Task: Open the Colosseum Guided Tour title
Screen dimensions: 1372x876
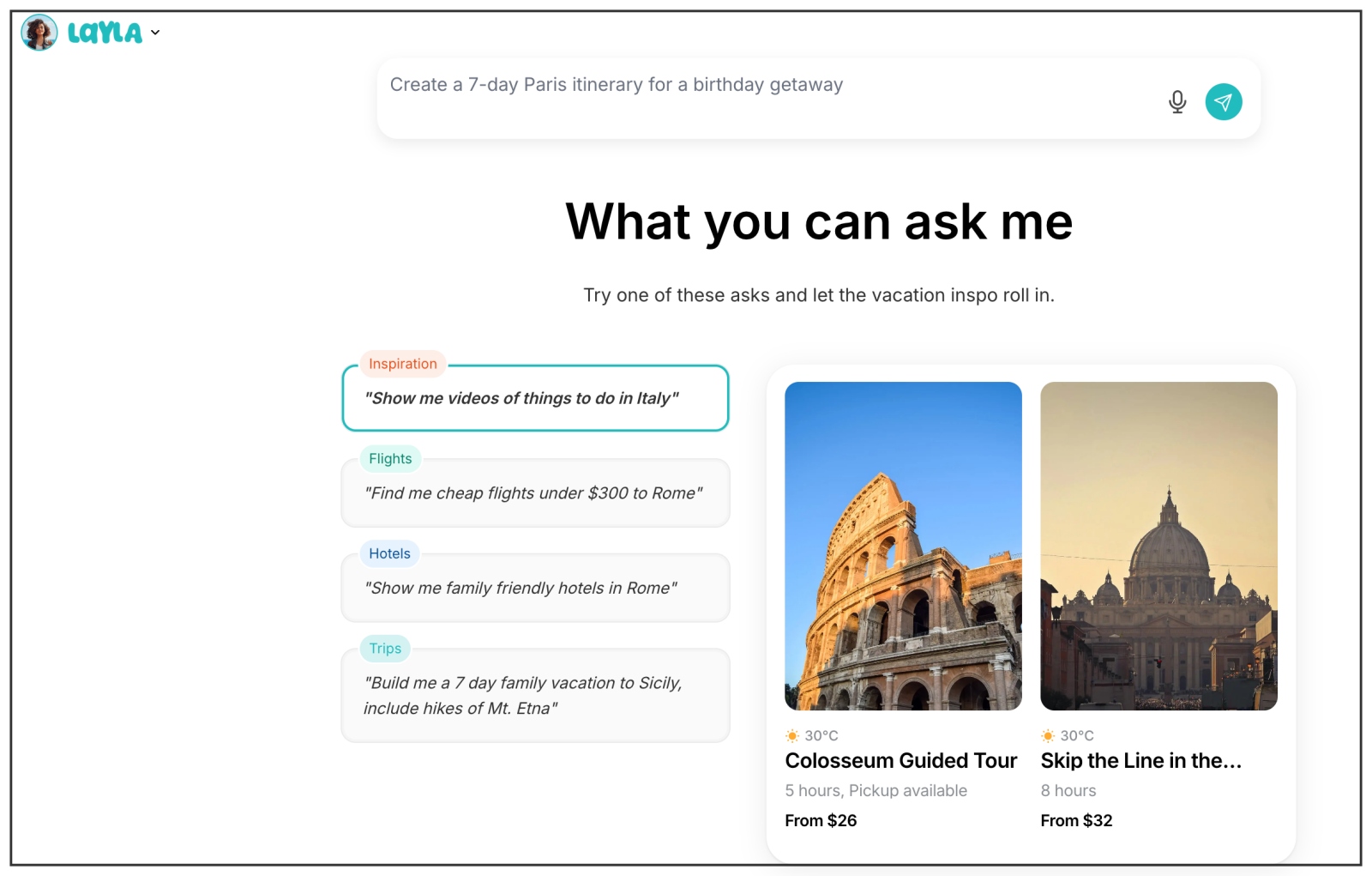Action: 901,761
